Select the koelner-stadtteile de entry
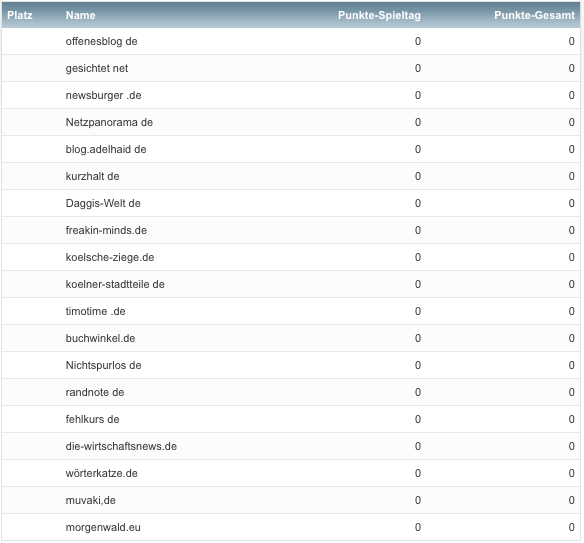 coord(115,285)
